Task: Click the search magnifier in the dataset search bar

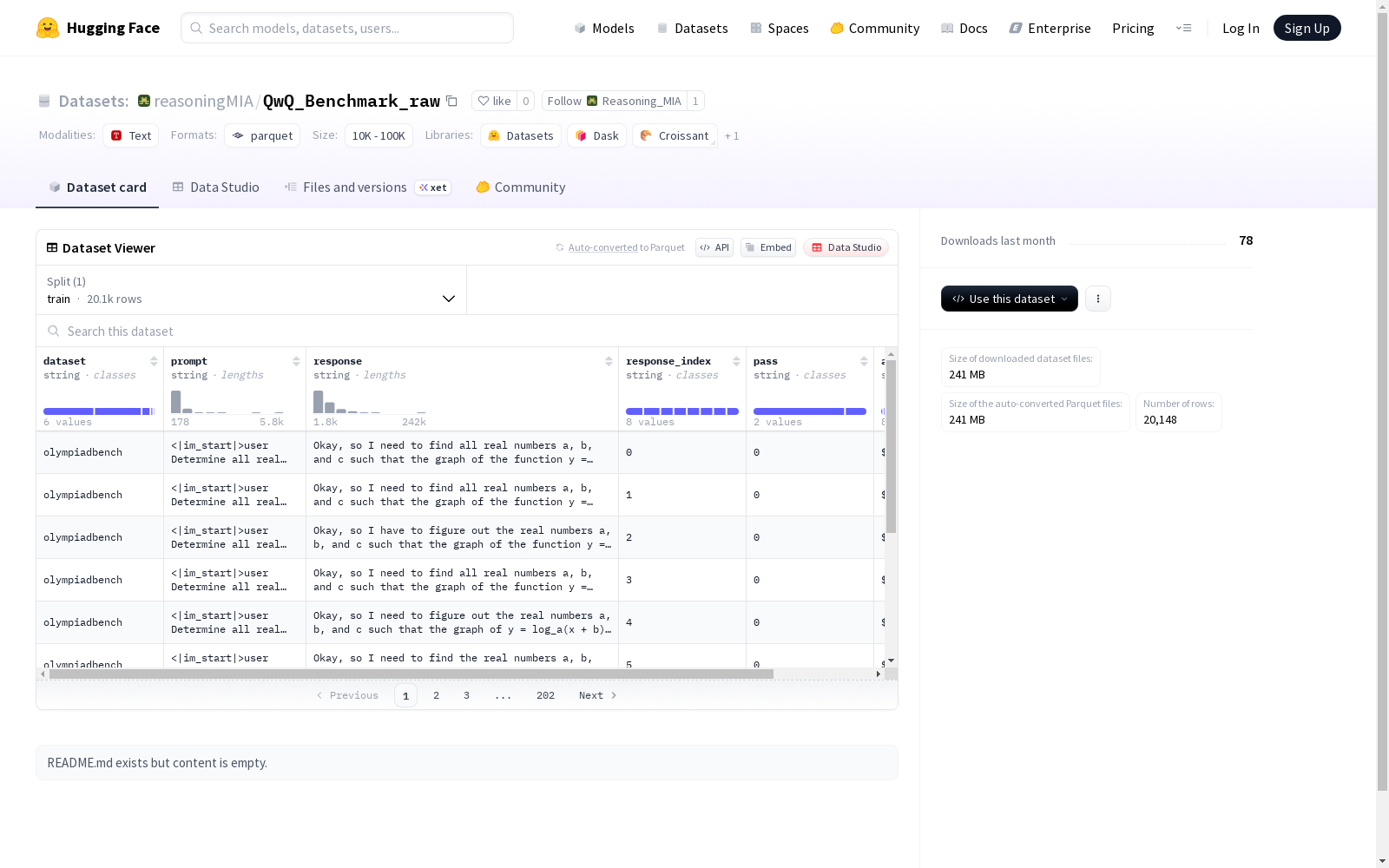Action: 54,331
